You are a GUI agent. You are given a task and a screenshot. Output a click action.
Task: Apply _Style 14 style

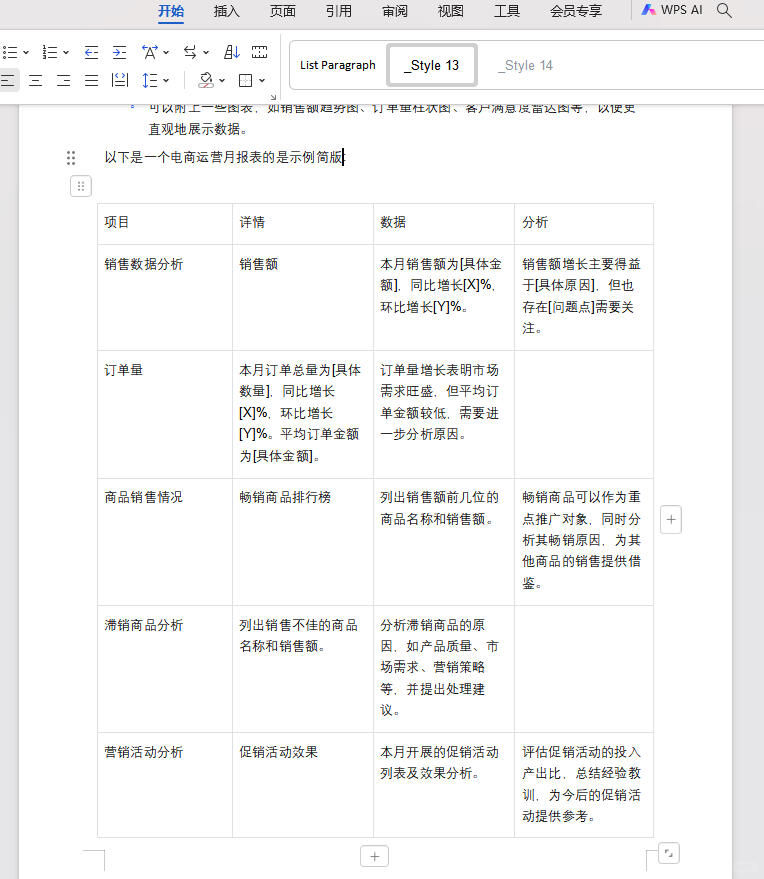(x=526, y=65)
